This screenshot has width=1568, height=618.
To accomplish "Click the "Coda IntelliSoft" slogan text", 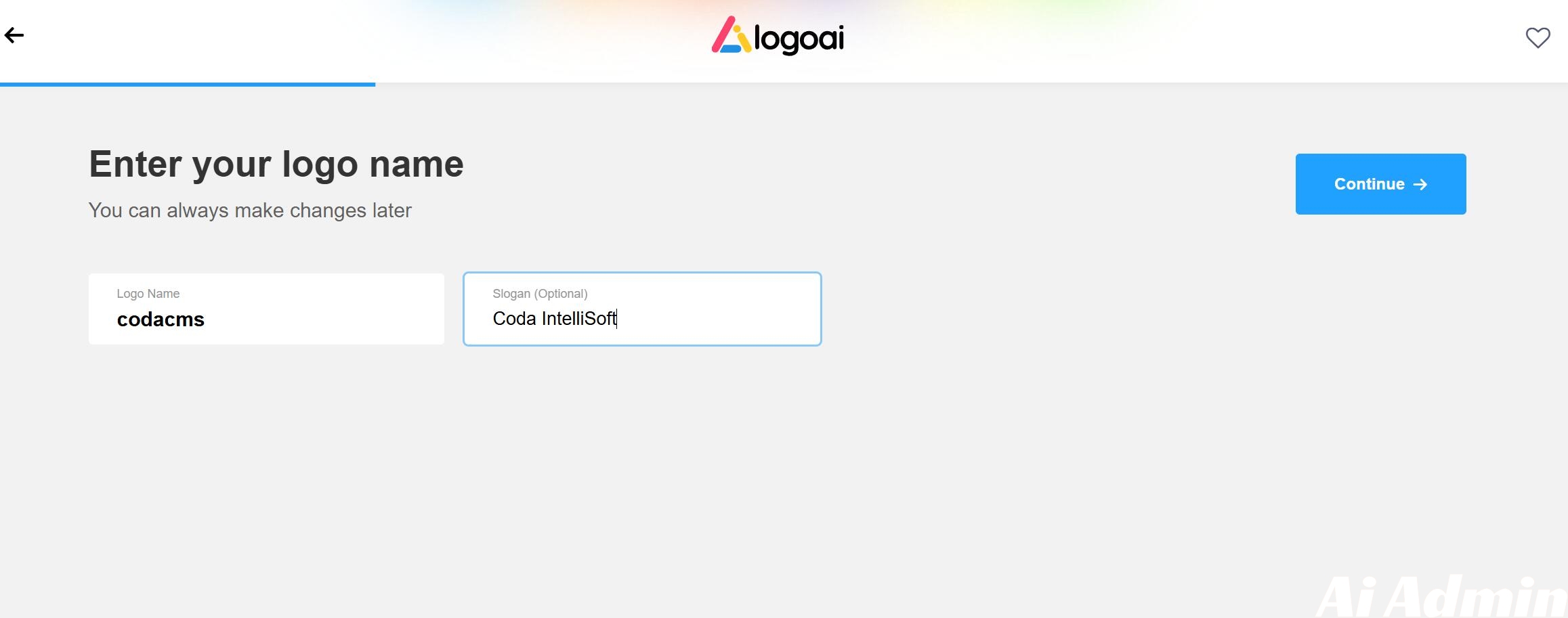I will click(x=554, y=319).
